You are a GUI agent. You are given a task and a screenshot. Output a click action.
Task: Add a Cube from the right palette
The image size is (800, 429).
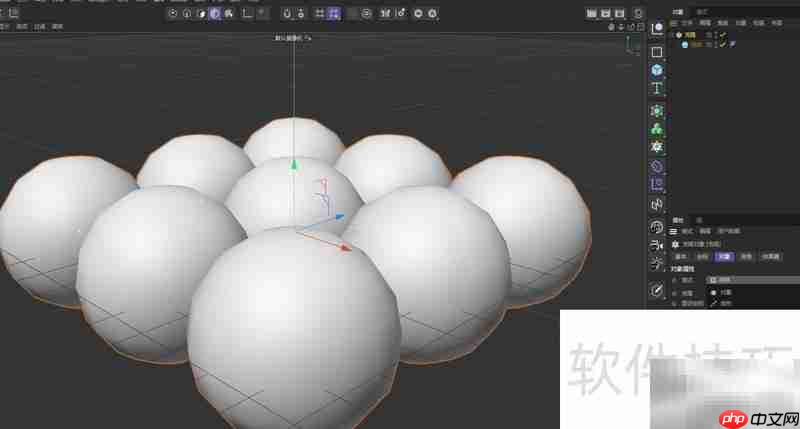[x=657, y=70]
